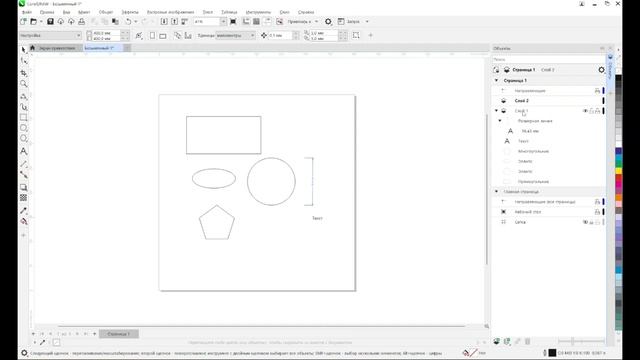Open the Объект menu
This screenshot has height=360, width=640.
tap(106, 12)
